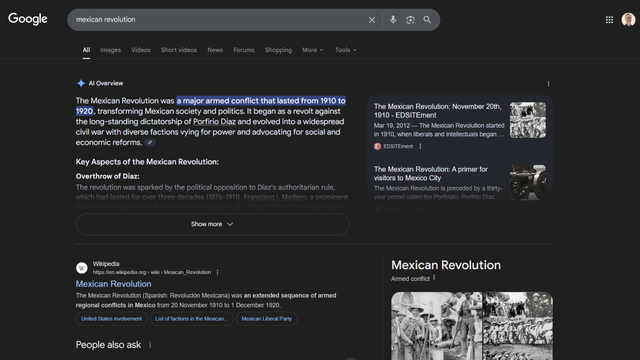Open the Tools dropdown

[345, 50]
